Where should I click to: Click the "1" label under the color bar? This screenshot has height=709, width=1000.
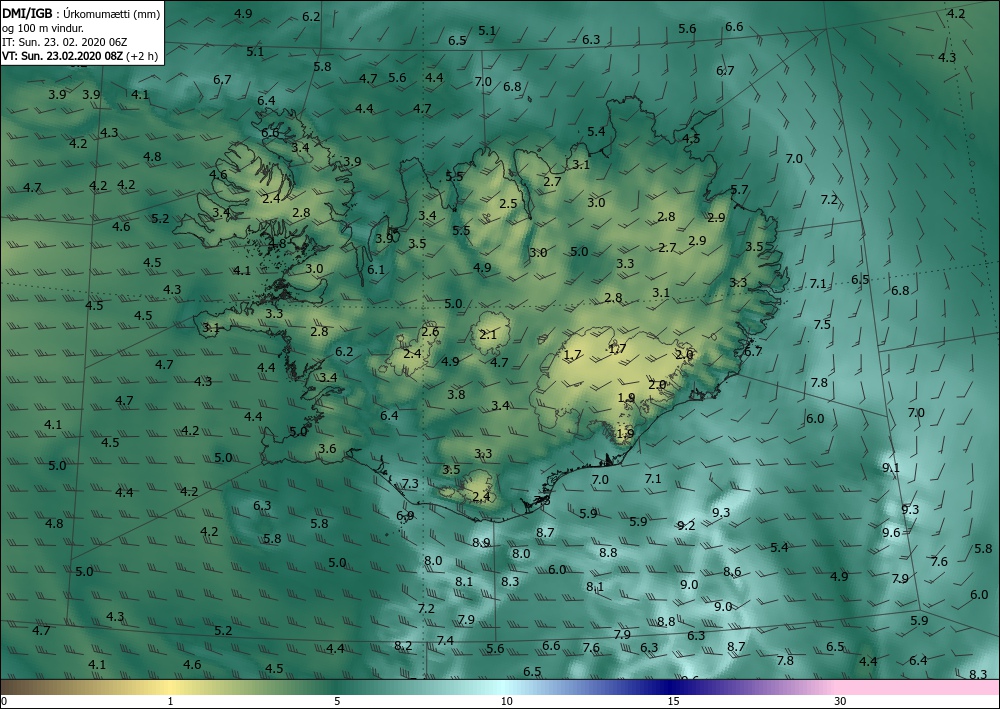click(170, 701)
